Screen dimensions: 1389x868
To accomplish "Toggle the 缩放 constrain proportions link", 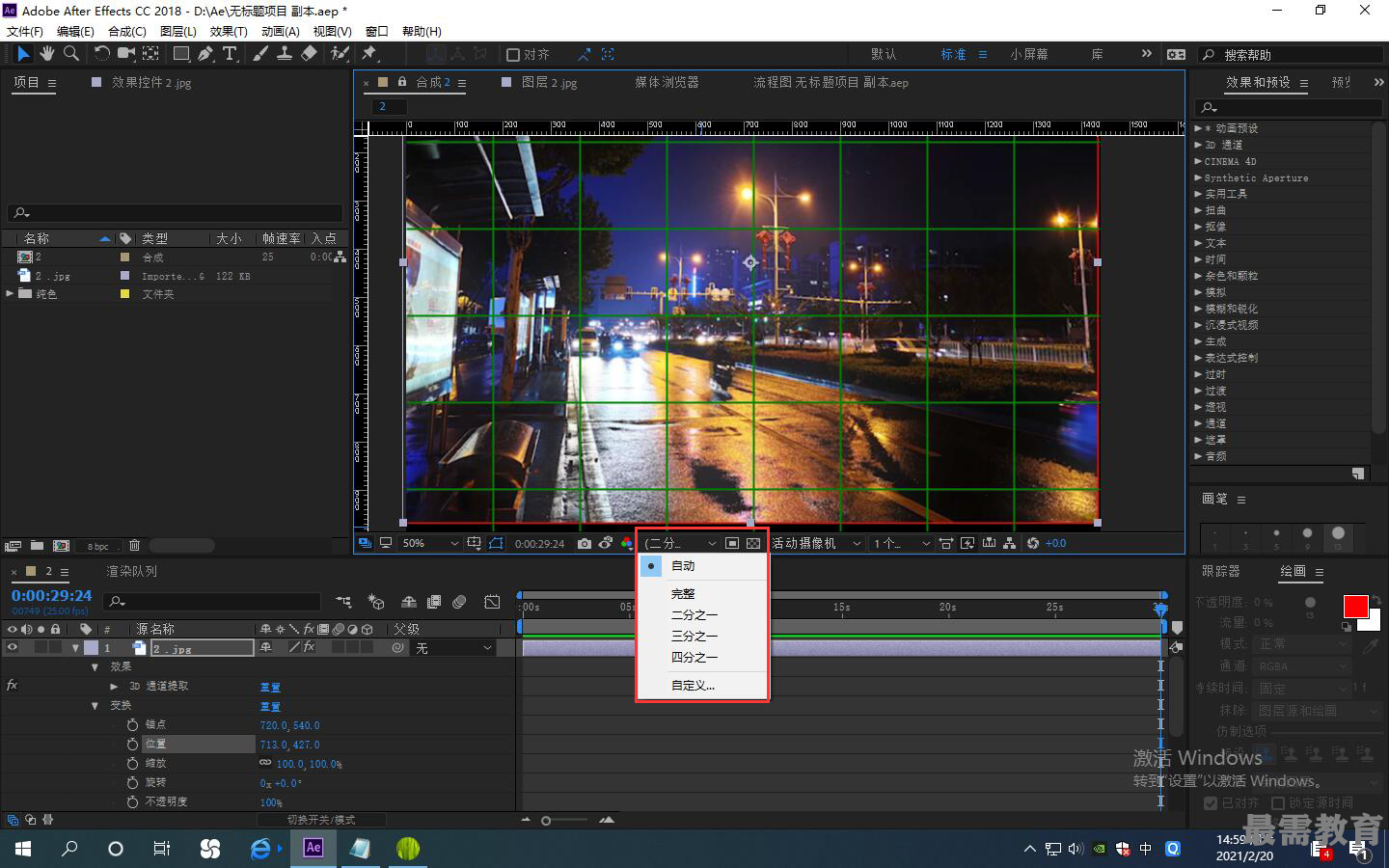I will point(265,762).
